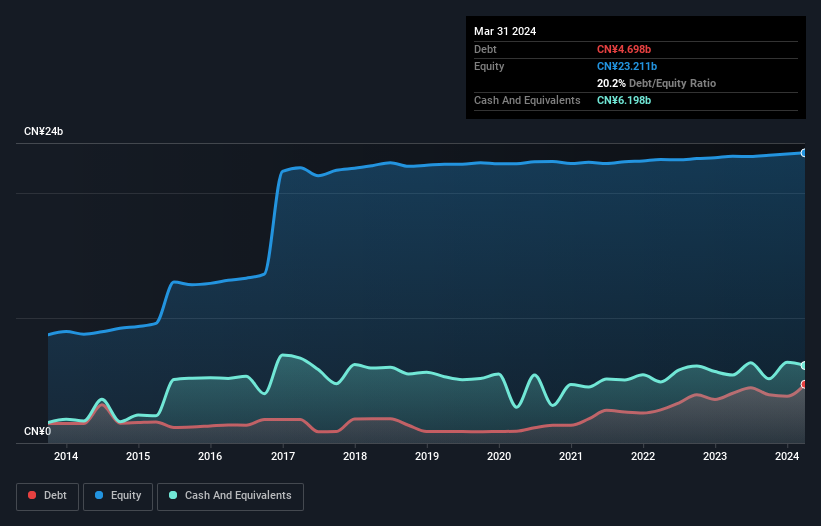Click the Debt row label in tooltip

(485, 49)
